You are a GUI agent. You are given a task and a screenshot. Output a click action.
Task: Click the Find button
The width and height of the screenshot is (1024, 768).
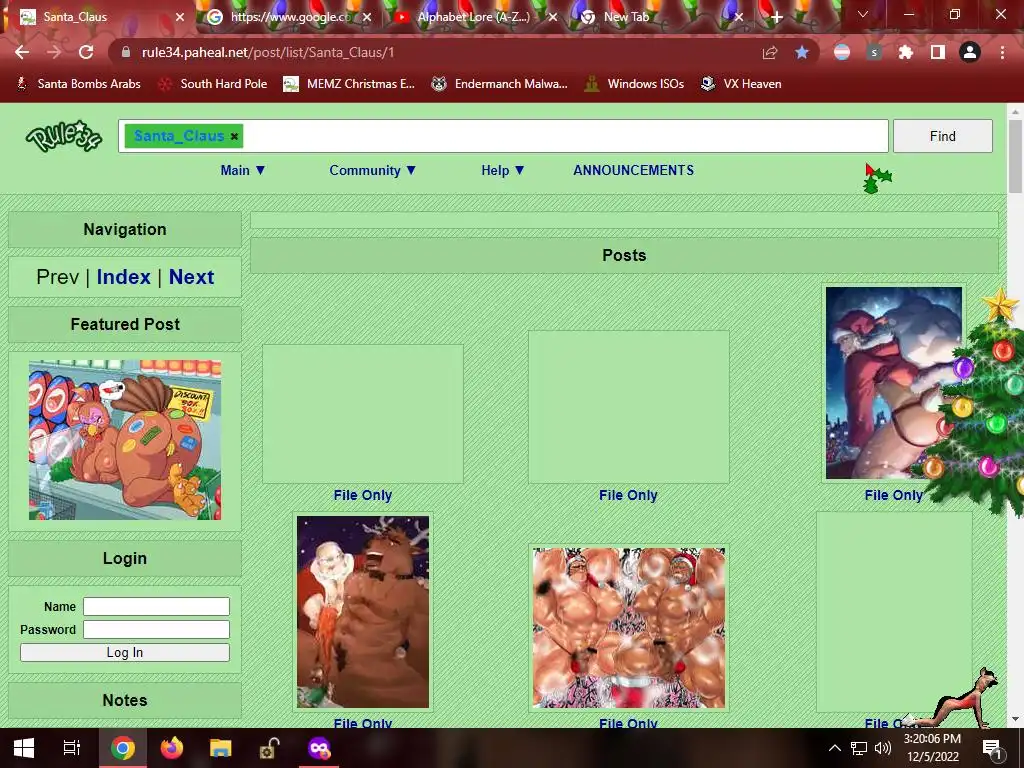pos(942,136)
